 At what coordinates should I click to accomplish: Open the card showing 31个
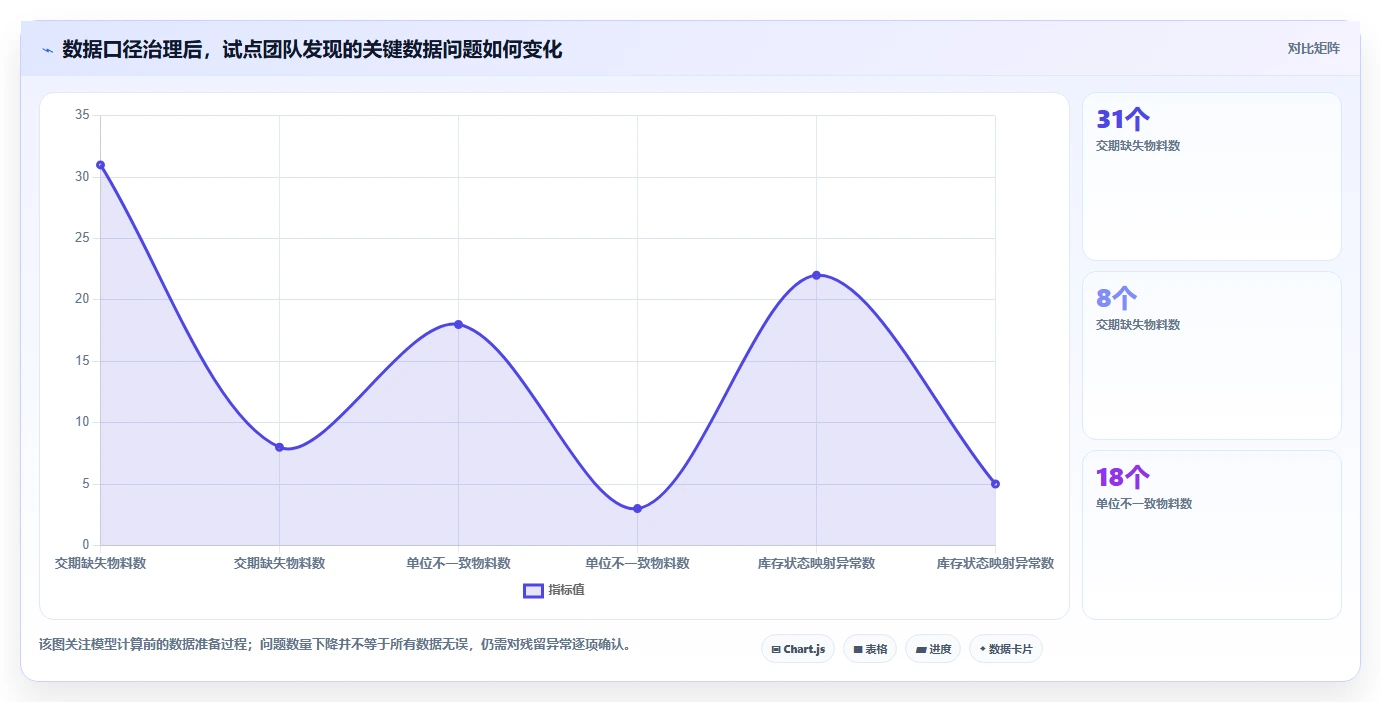click(x=1212, y=177)
